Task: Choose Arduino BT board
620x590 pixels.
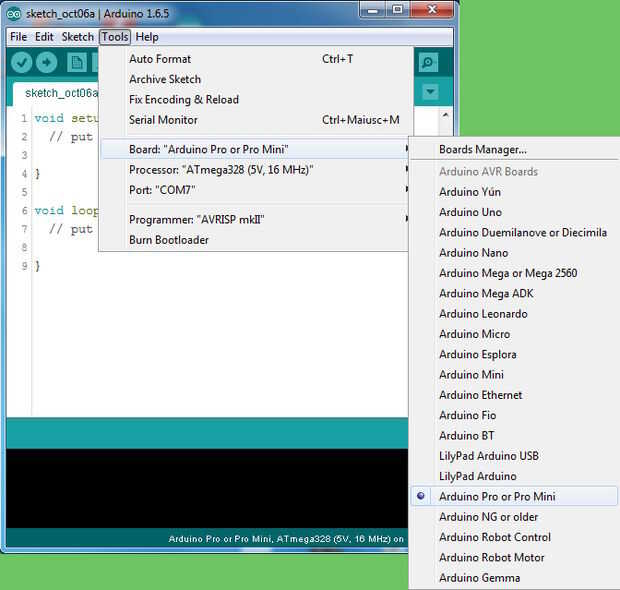Action: pos(514,436)
